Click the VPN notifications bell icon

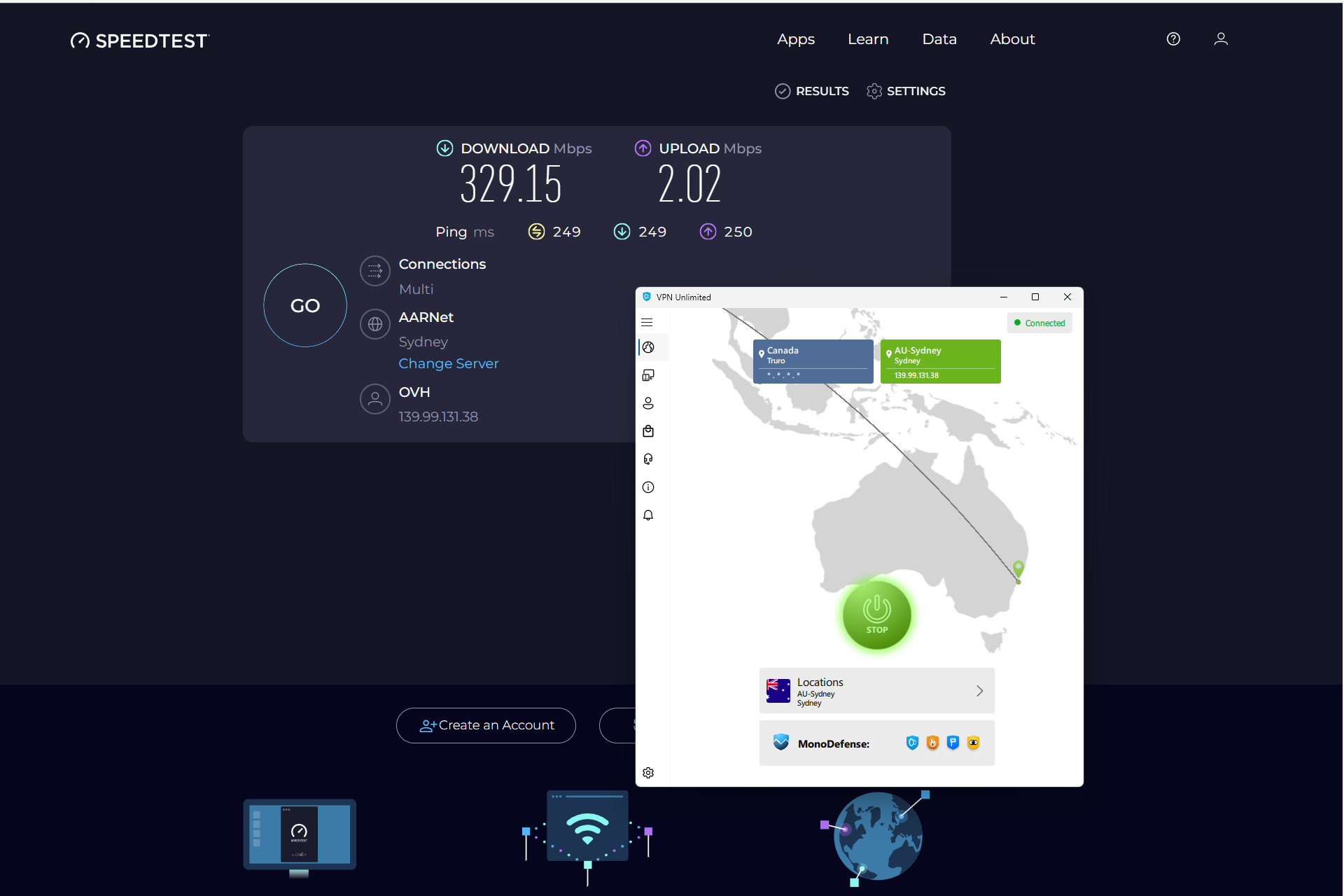tap(650, 516)
